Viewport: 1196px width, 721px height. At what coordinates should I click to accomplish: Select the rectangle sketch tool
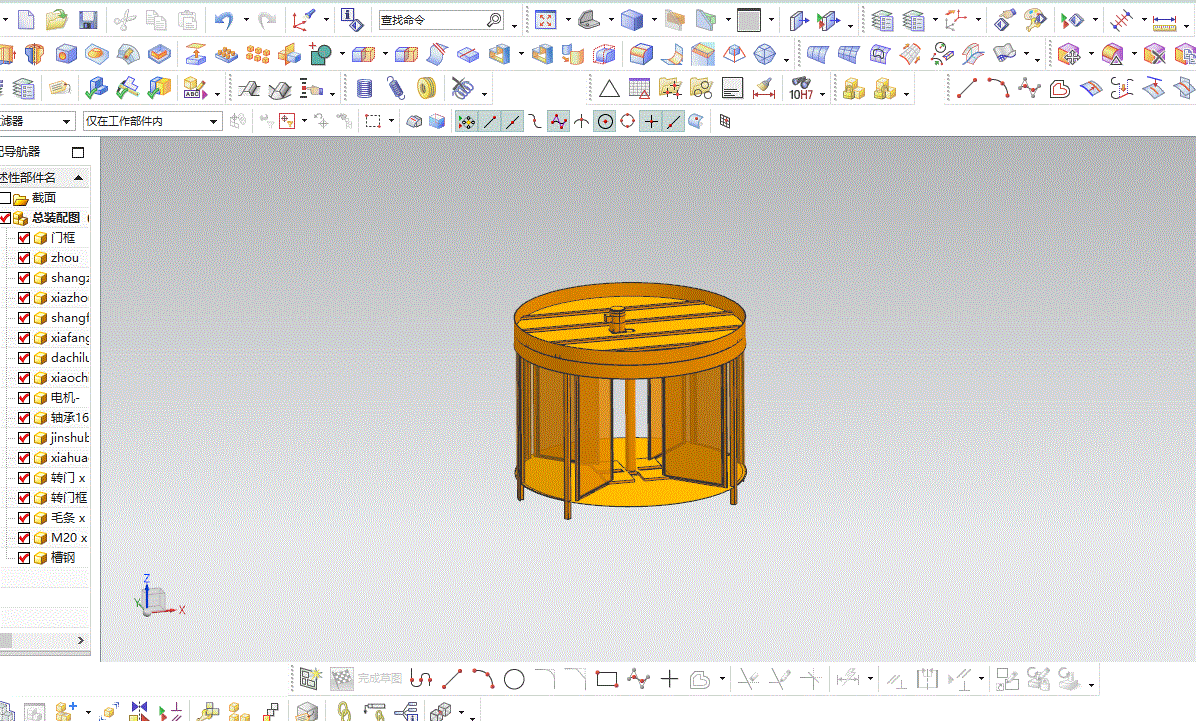click(606, 678)
